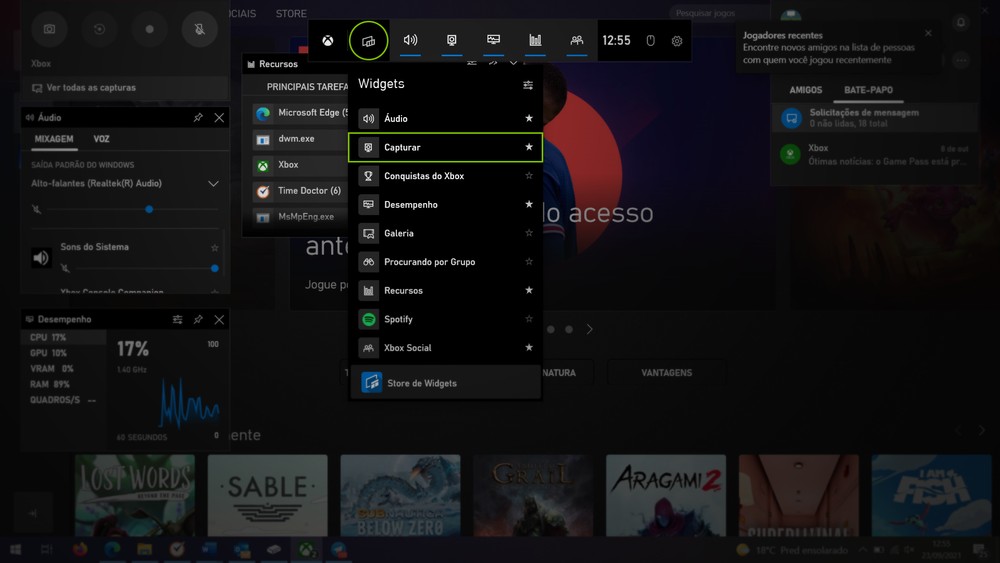Click Ver todas as capturas link
The width and height of the screenshot is (1000, 563).
[91, 88]
